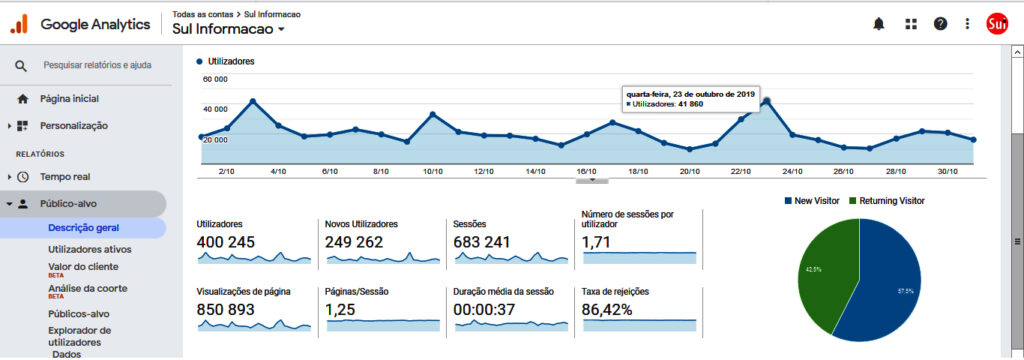Click the Visualizações de página metric 850 893
The width and height of the screenshot is (1024, 360).
pos(226,310)
